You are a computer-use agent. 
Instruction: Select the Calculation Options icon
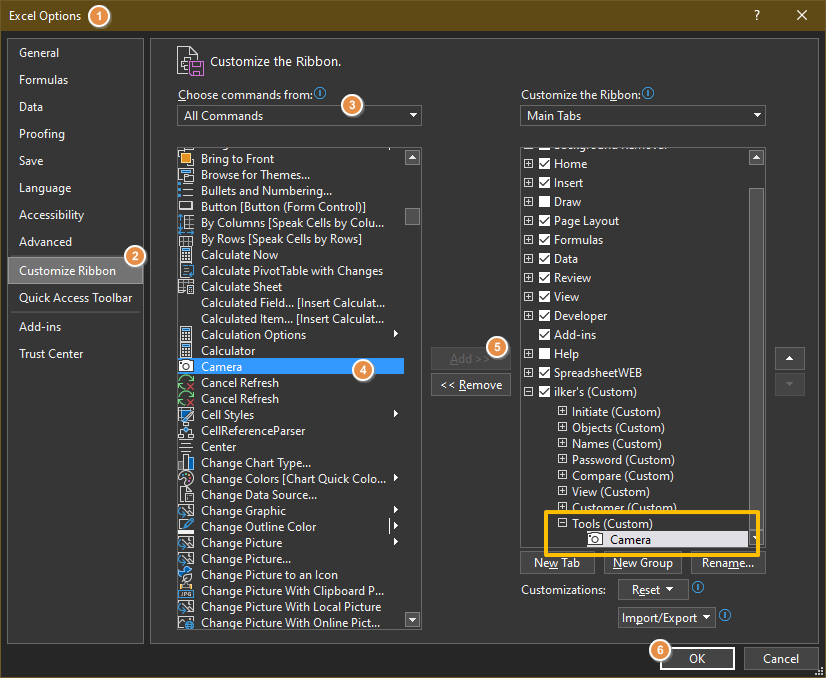(x=186, y=335)
